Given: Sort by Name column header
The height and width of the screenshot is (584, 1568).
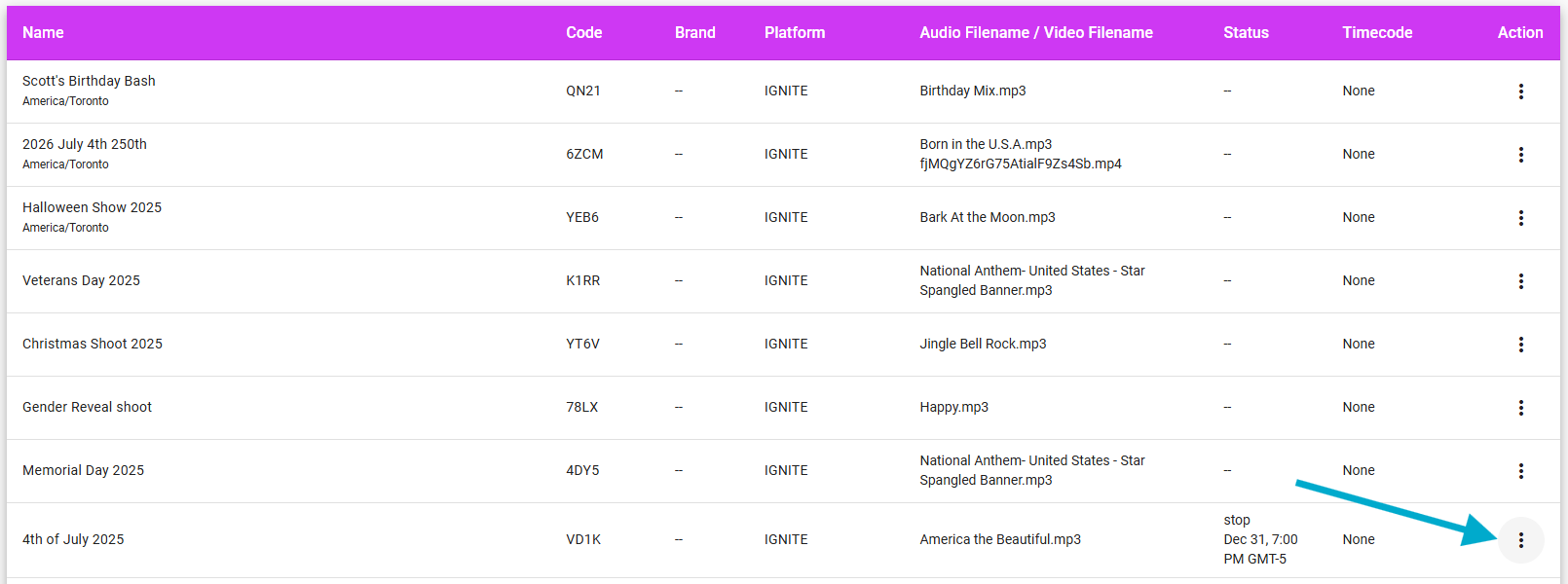Looking at the screenshot, I should (43, 33).
